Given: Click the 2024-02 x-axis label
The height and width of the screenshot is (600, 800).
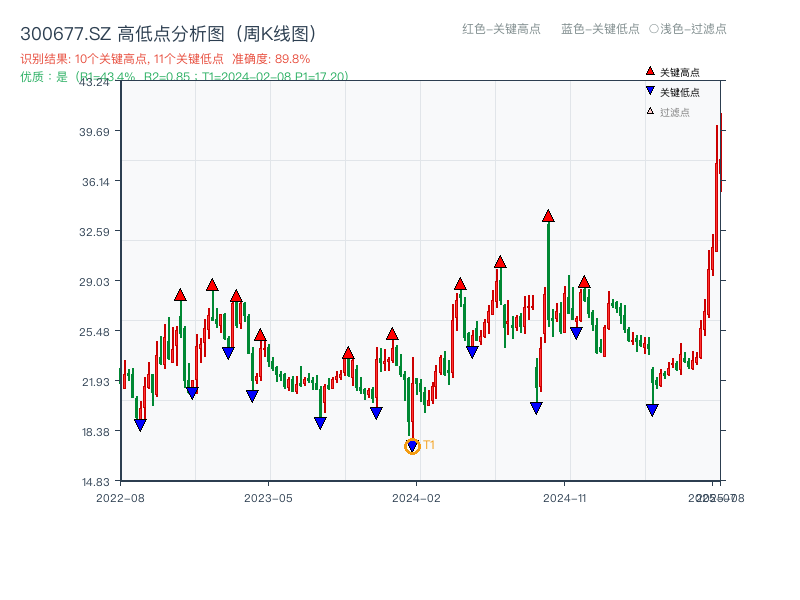Looking at the screenshot, I should pos(416,498).
